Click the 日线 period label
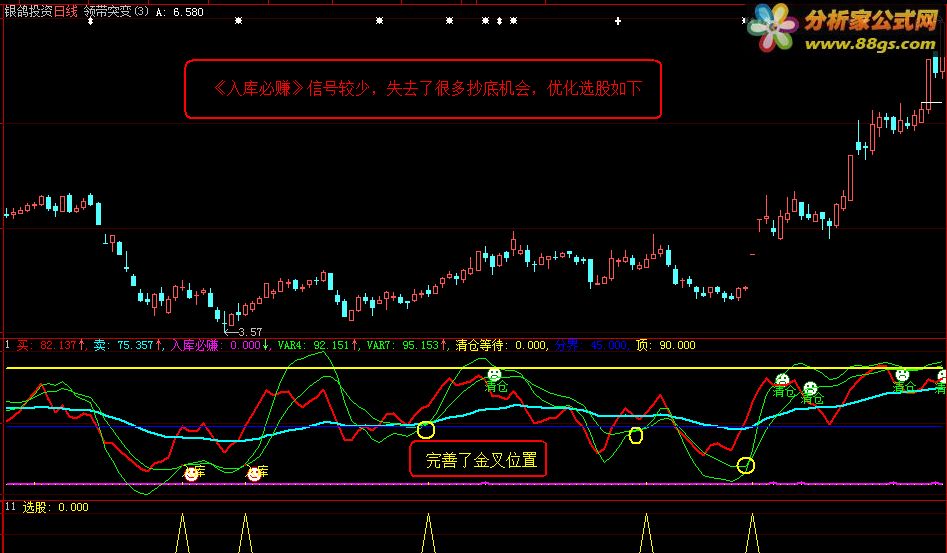 click(66, 11)
